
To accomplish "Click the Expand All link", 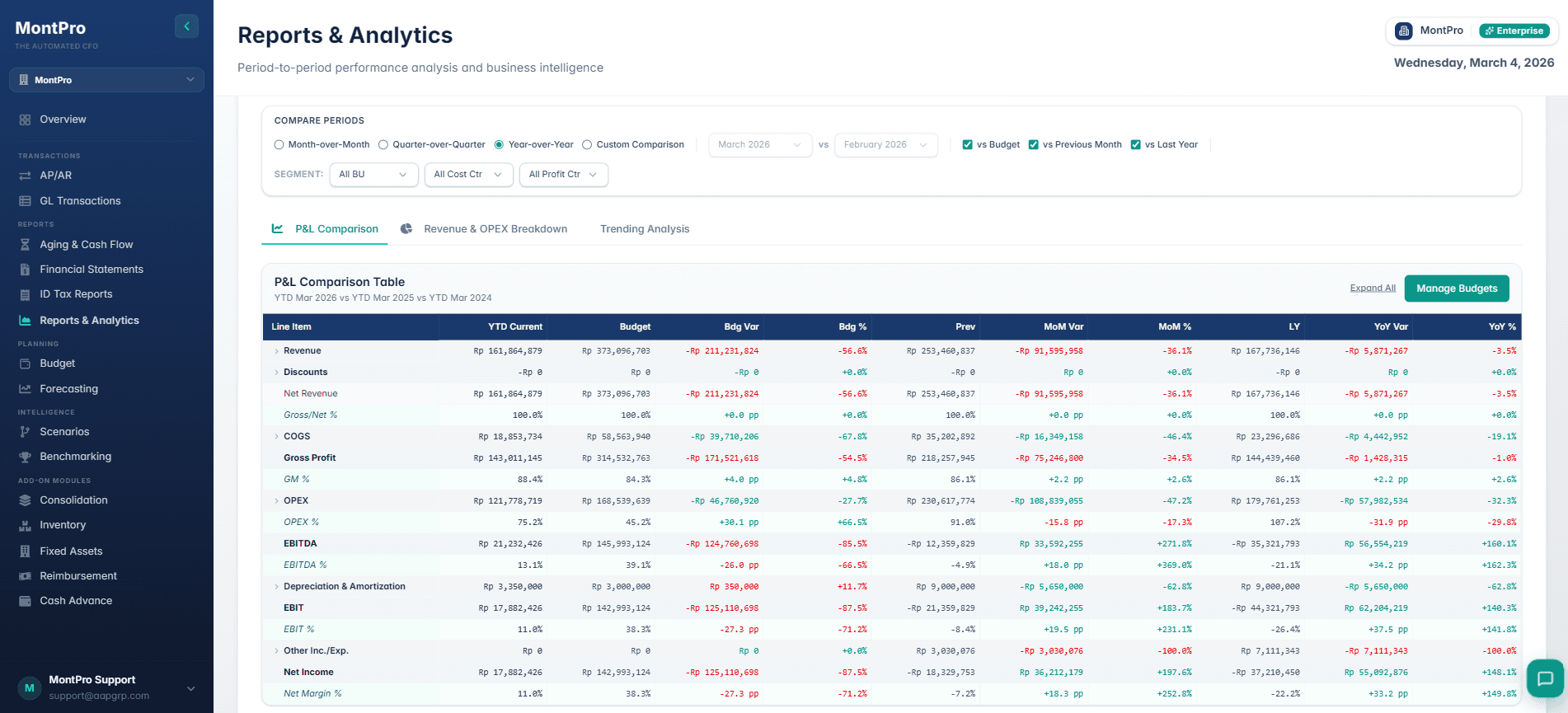I will tap(1373, 288).
